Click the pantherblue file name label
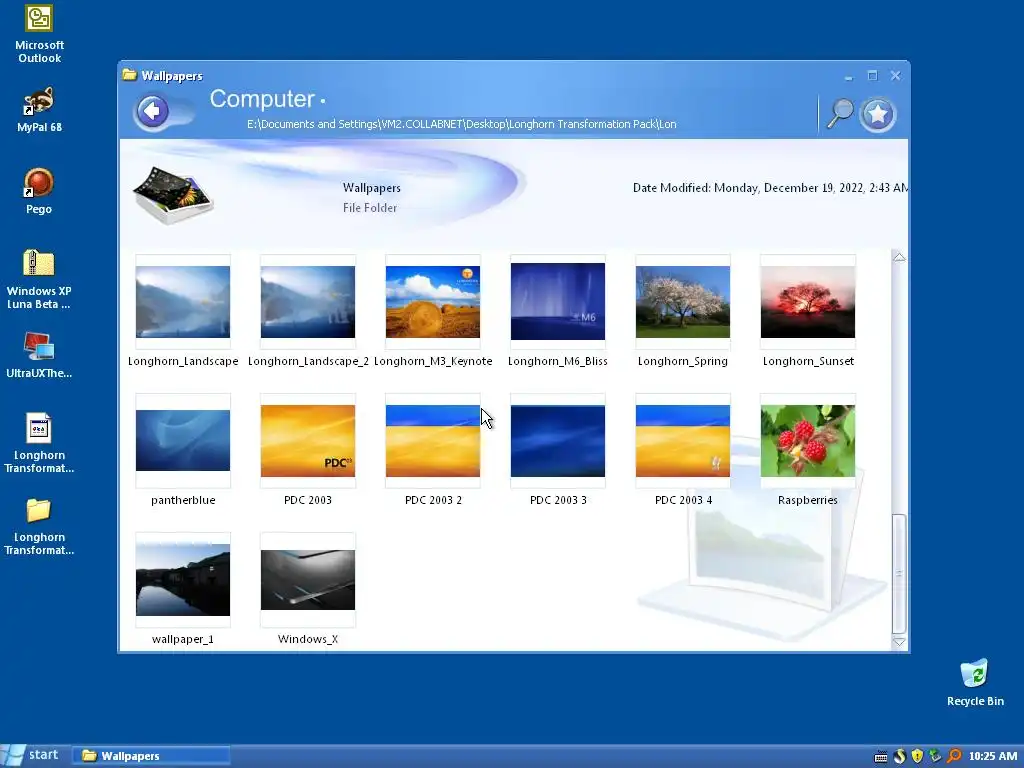 tap(183, 500)
